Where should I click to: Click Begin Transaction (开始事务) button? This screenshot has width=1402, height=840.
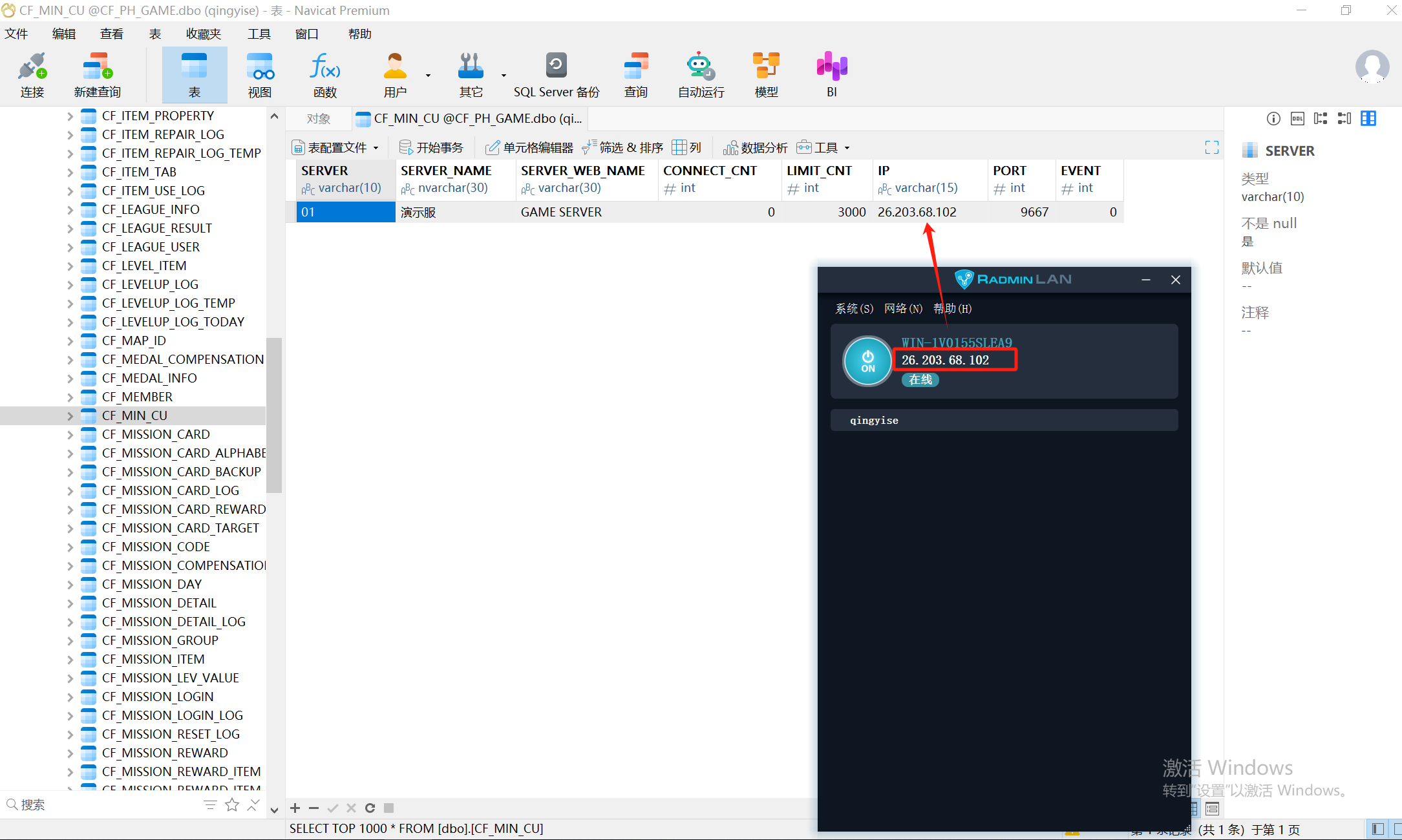(432, 148)
